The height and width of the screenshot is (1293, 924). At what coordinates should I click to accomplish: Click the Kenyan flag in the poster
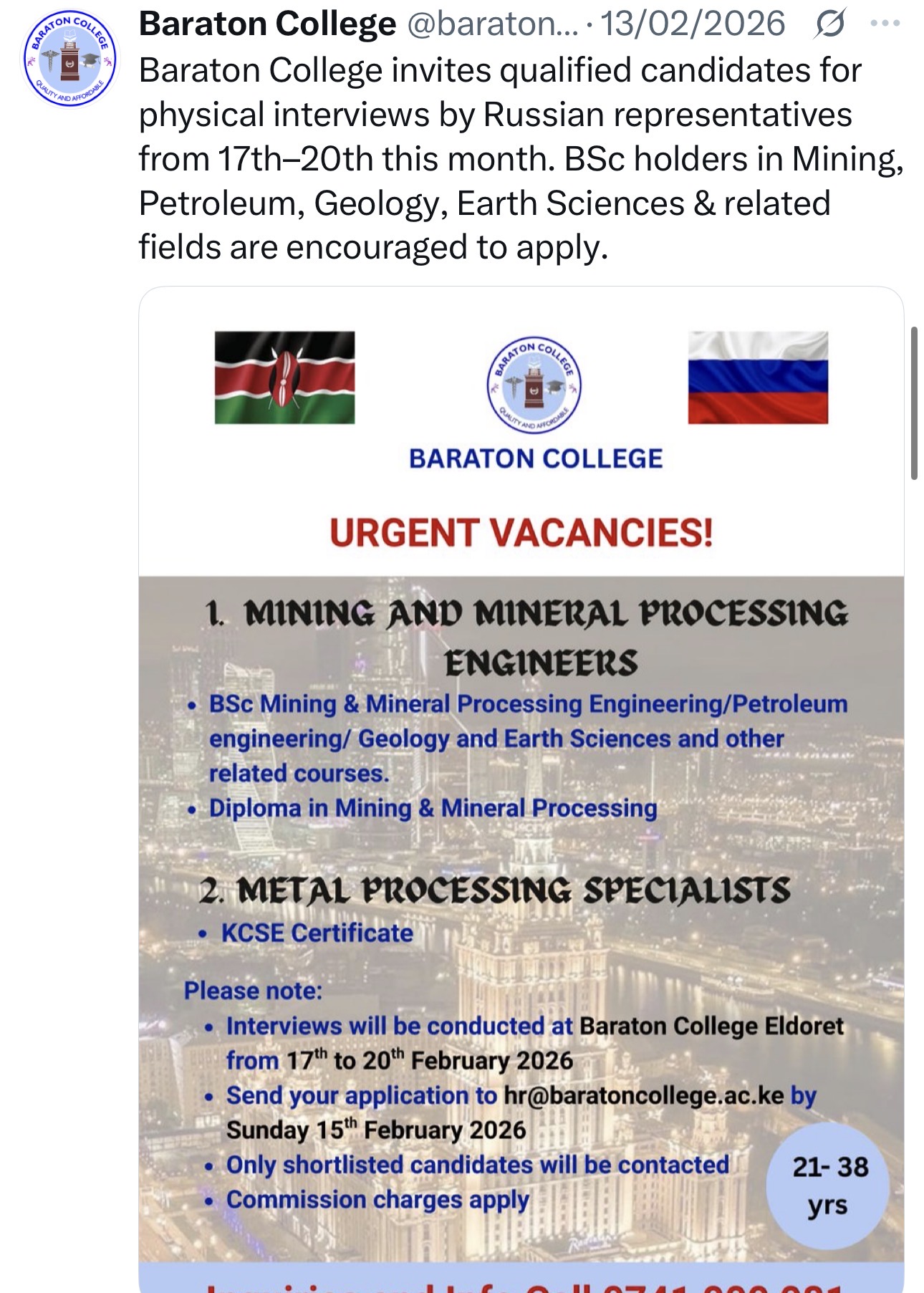point(284,378)
